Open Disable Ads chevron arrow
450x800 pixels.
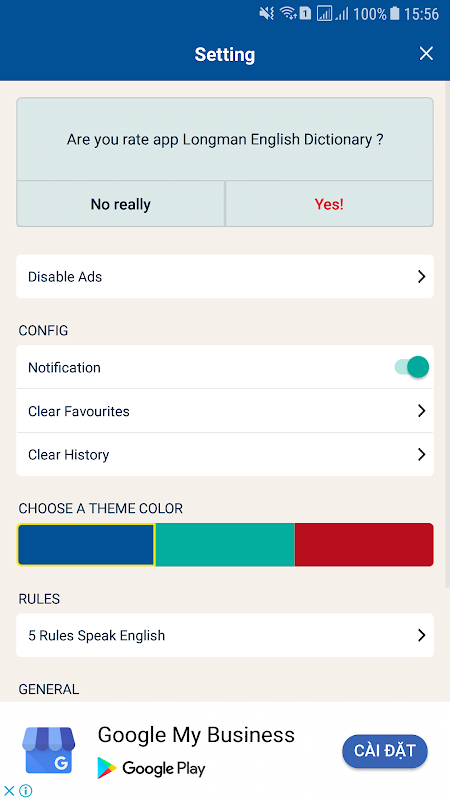(421, 277)
